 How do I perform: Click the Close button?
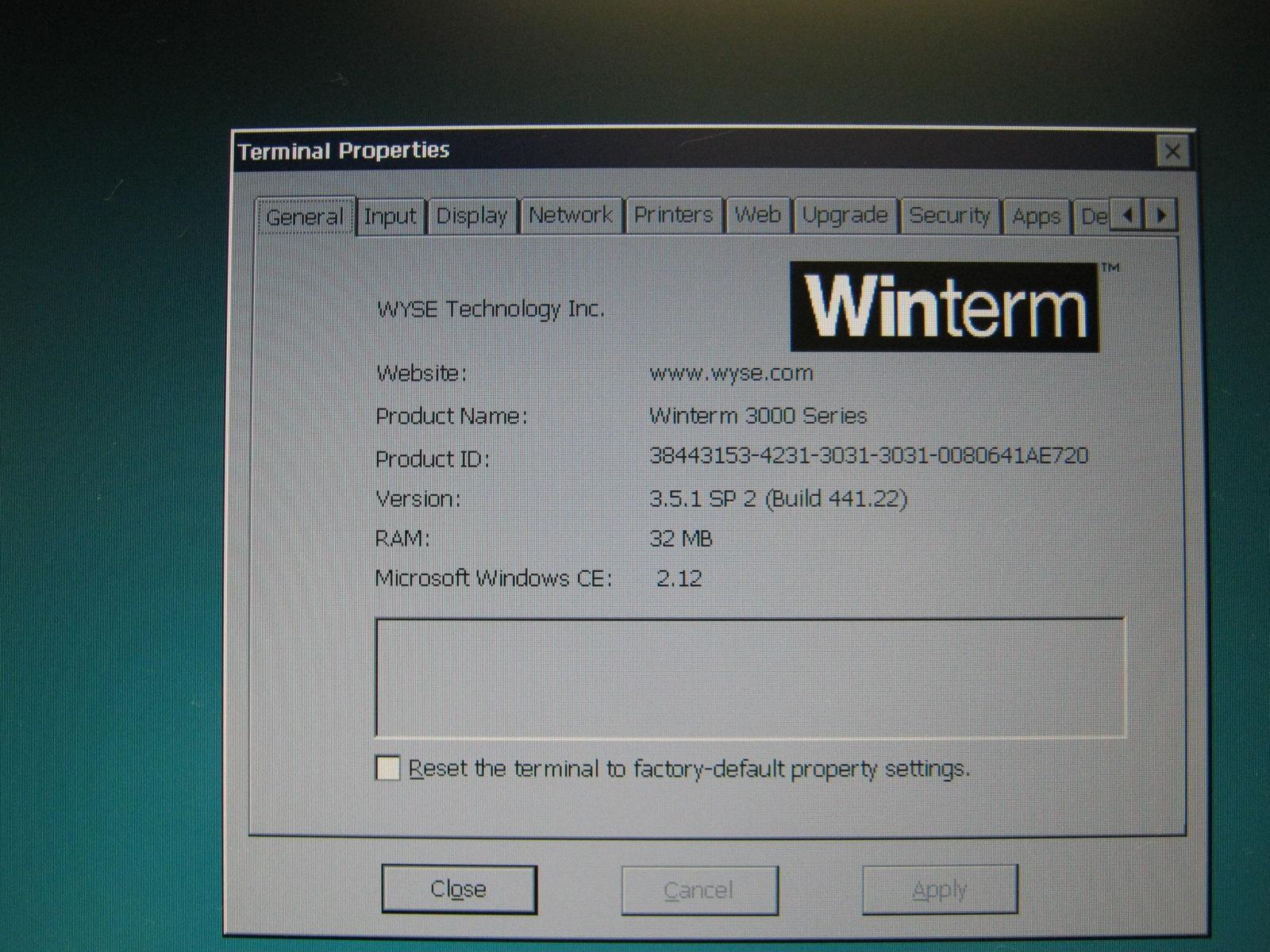click(459, 889)
